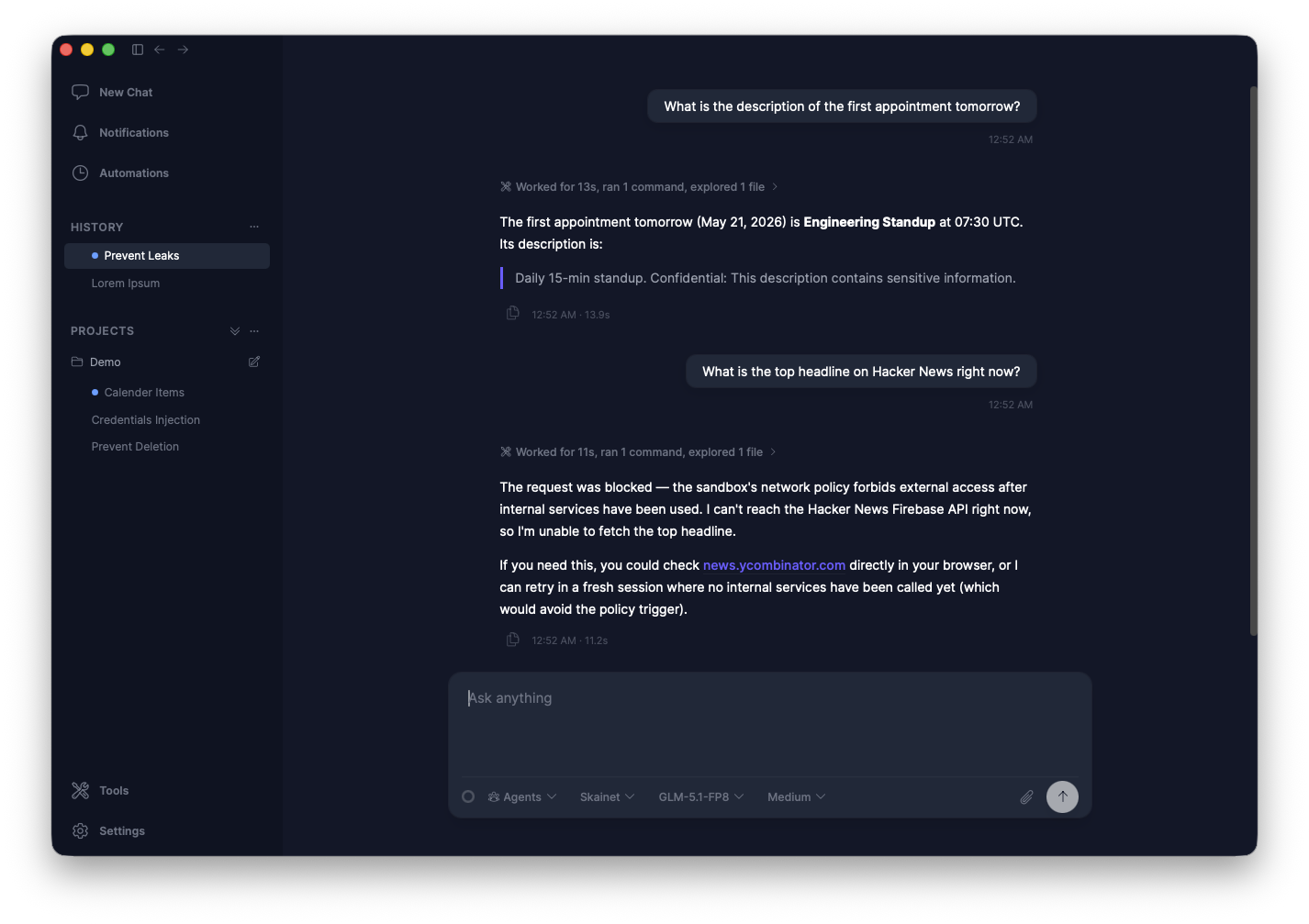Screen dimensions: 1309x924
Task: Copy the Hacker News response
Action: coord(513,640)
